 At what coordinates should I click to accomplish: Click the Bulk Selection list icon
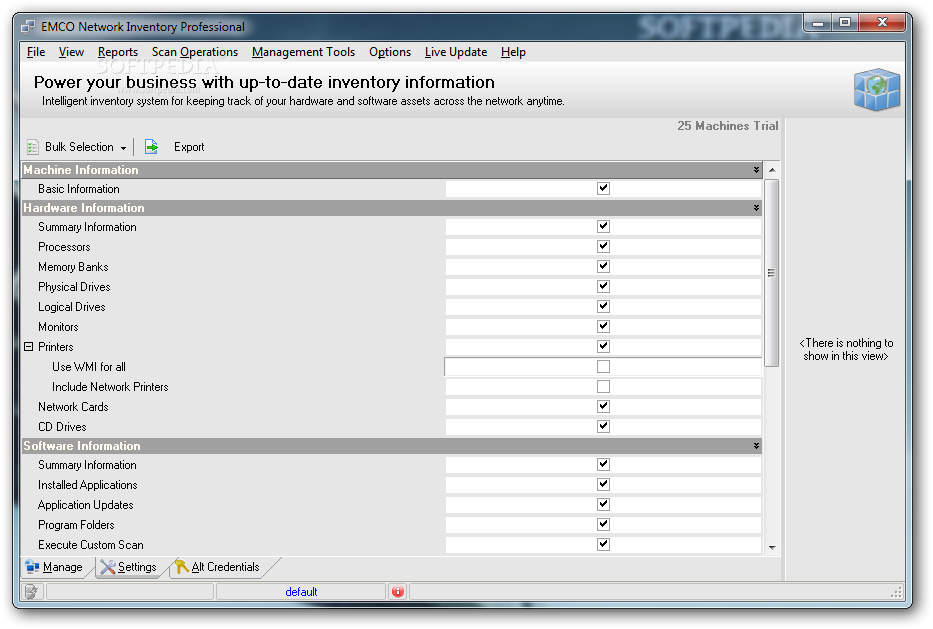[x=32, y=147]
